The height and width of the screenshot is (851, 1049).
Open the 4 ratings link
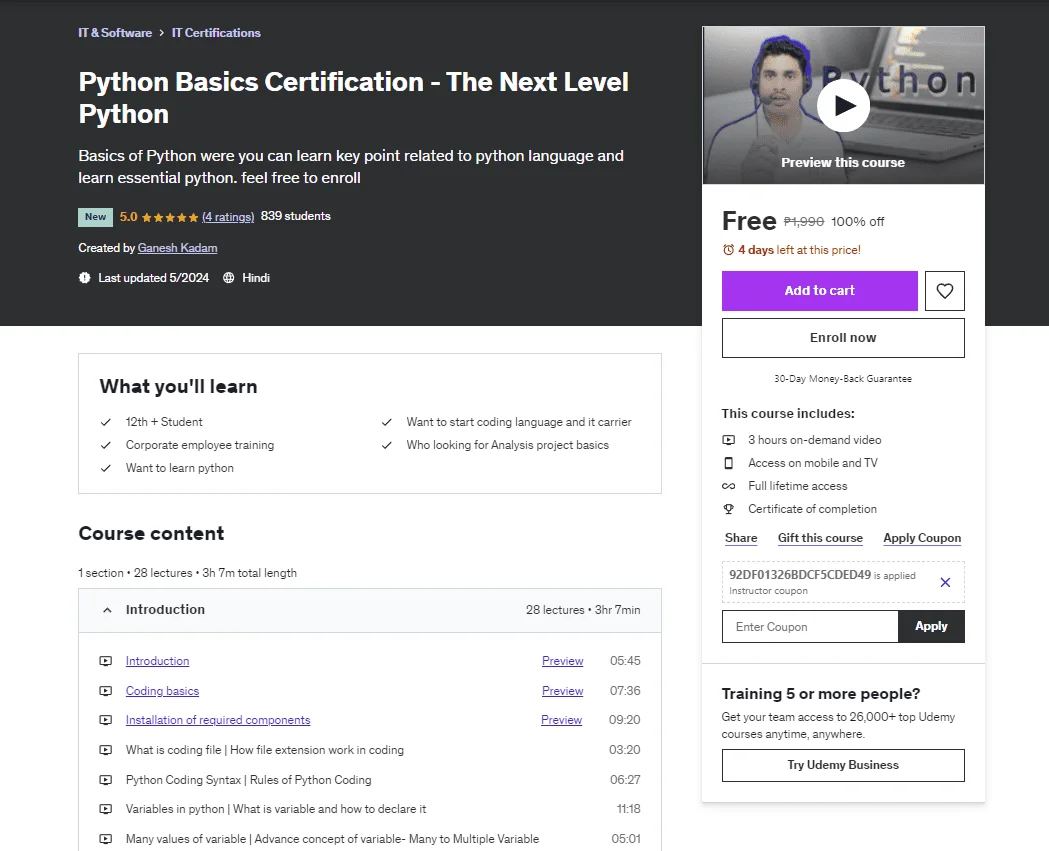[228, 217]
